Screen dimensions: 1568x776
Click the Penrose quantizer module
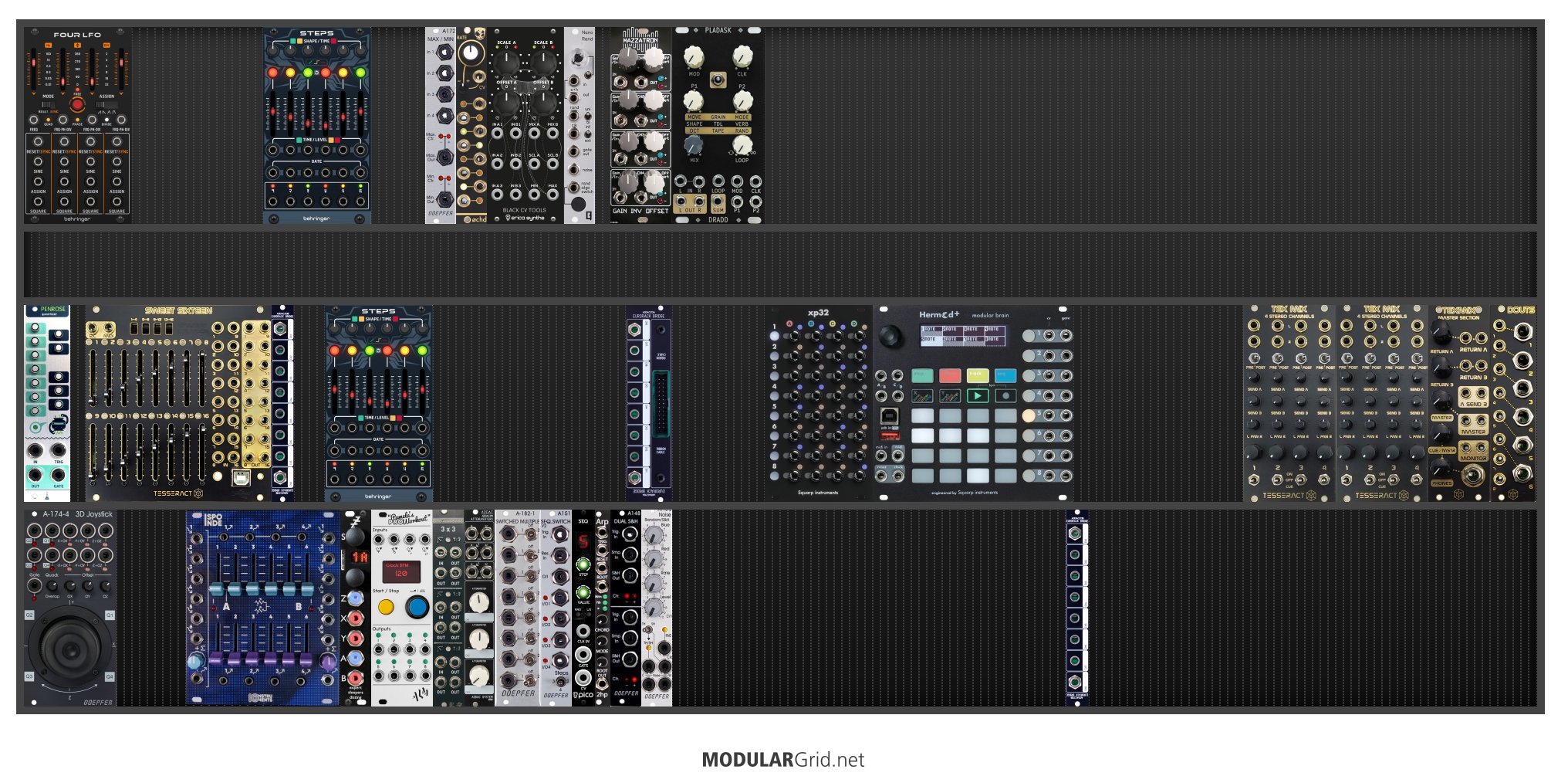click(x=46, y=403)
